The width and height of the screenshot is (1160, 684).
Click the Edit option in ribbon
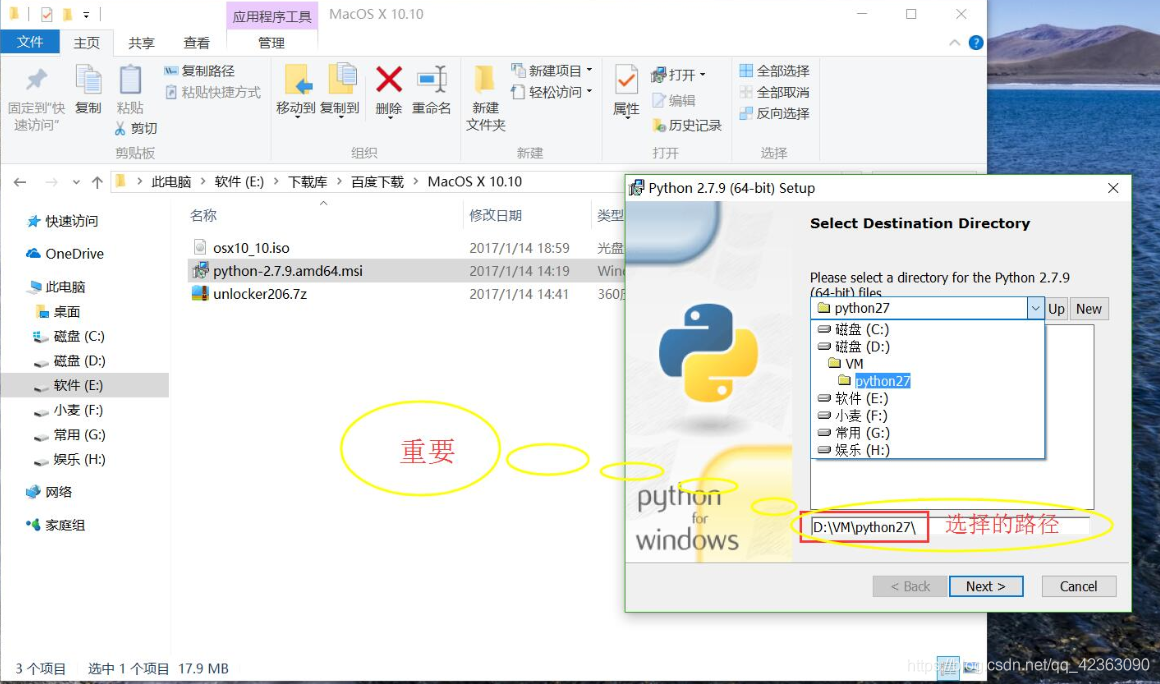pos(673,101)
